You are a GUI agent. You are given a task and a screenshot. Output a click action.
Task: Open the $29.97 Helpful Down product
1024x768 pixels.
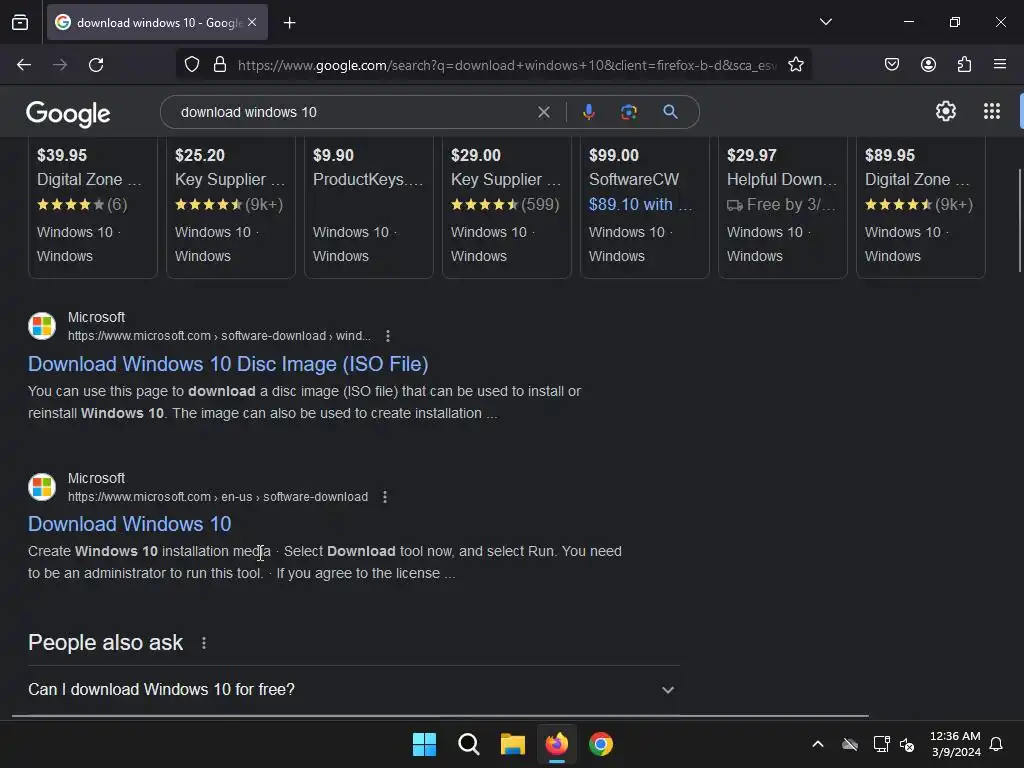tap(783, 206)
